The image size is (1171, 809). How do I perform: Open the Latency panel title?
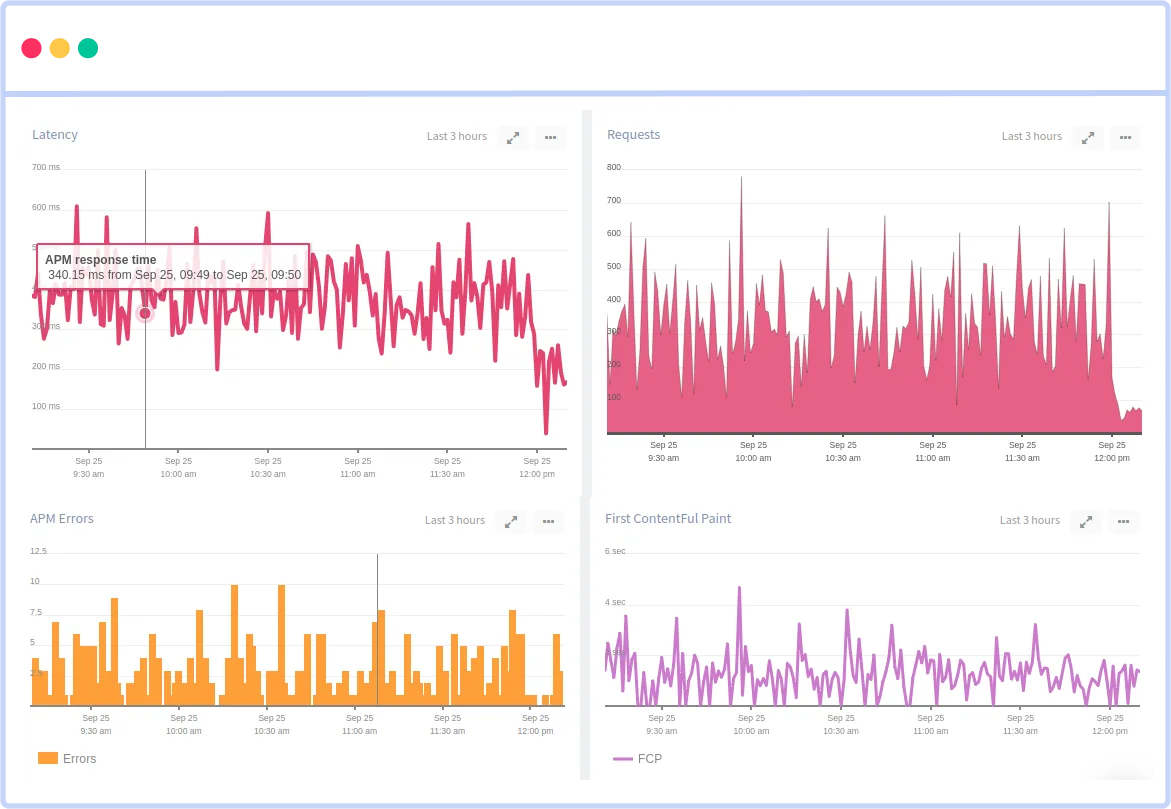[55, 134]
